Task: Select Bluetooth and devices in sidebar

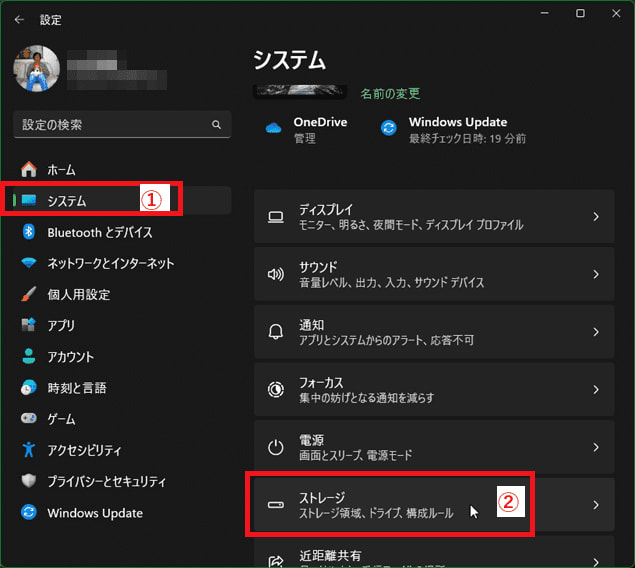Action: [x=100, y=232]
